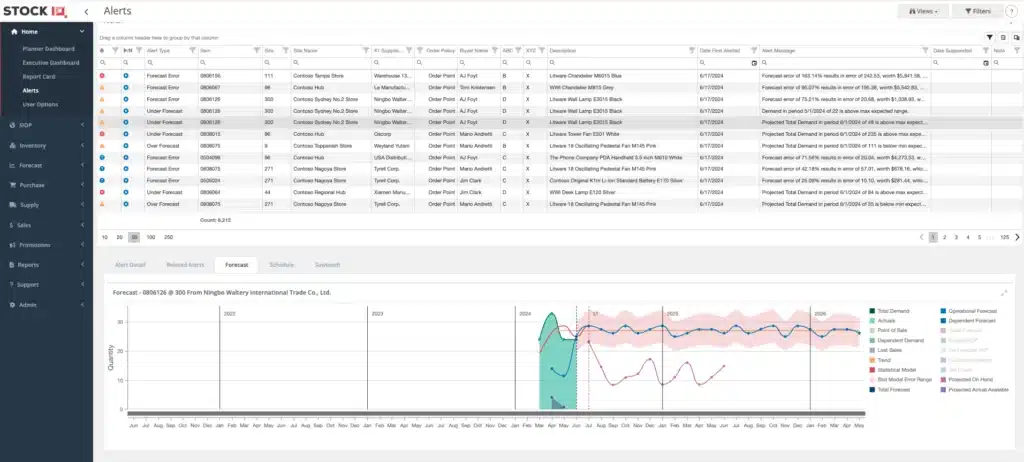The width and height of the screenshot is (1024, 462).
Task: Click the filter funnel on Date Suspended column
Action: [x=985, y=50]
